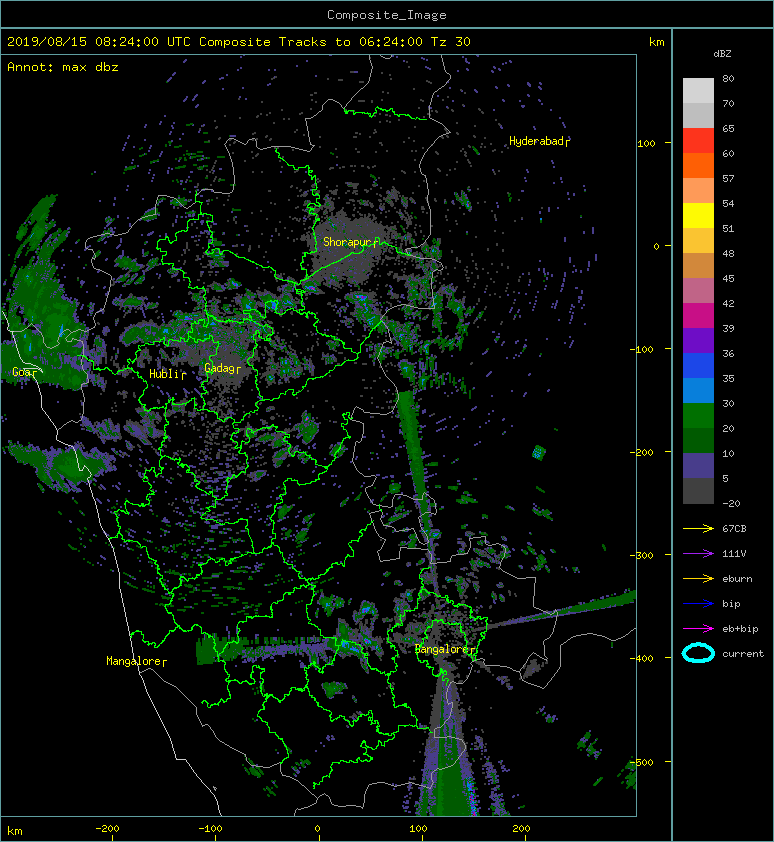This screenshot has height=842, width=774.
Task: Click the Gadag city label
Action: point(222,368)
